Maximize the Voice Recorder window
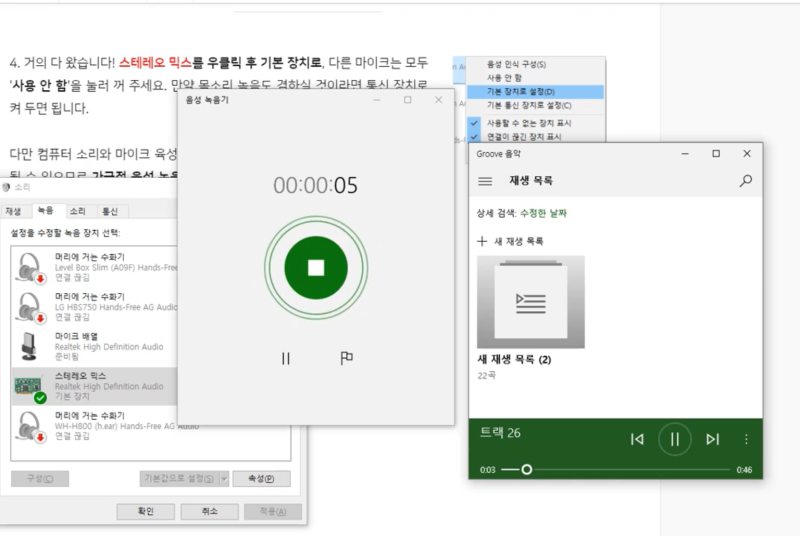Viewport: 800px width, 536px height. click(408, 100)
